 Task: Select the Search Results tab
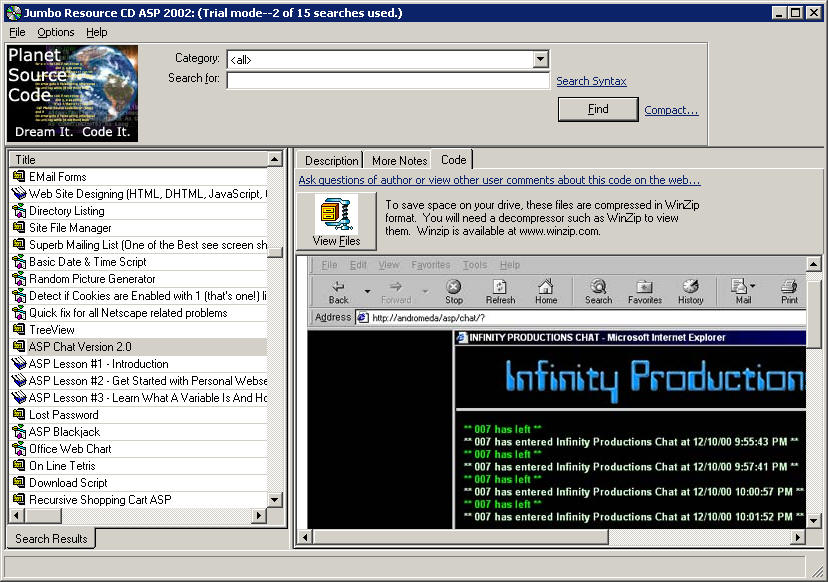51,538
